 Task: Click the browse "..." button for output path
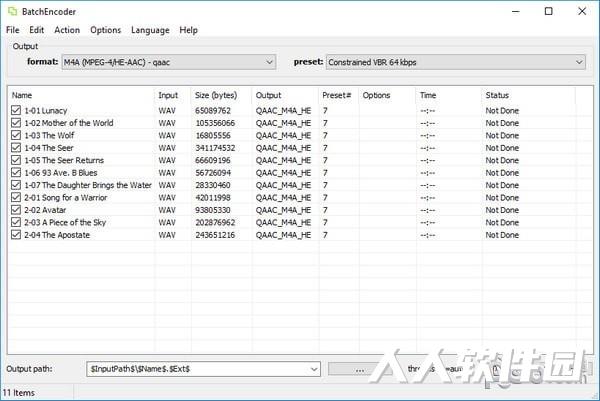point(359,369)
